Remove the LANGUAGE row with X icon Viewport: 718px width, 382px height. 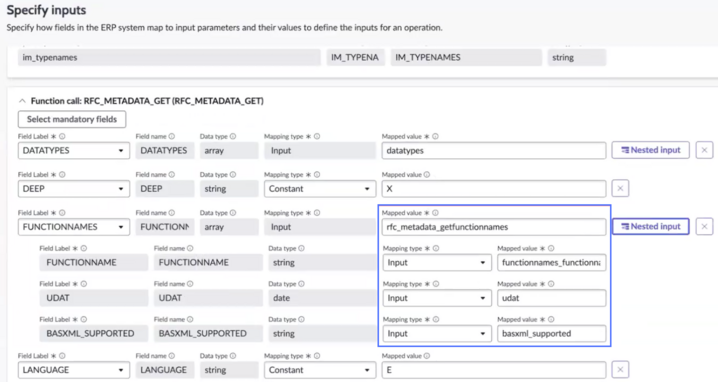pos(620,370)
